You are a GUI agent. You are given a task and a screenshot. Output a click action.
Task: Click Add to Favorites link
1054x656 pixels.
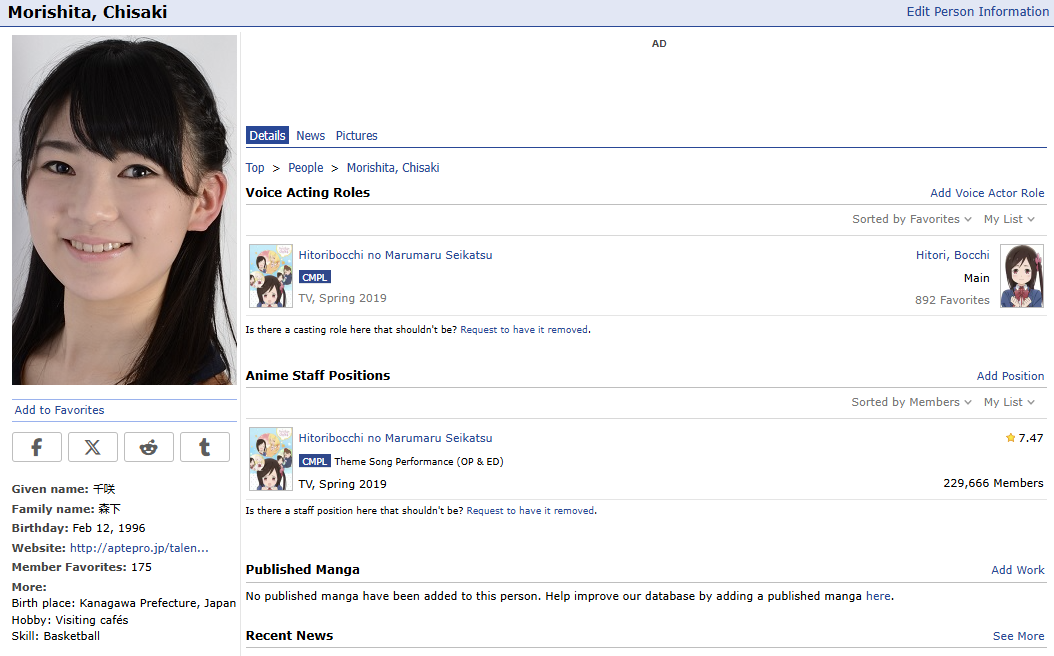(59, 410)
